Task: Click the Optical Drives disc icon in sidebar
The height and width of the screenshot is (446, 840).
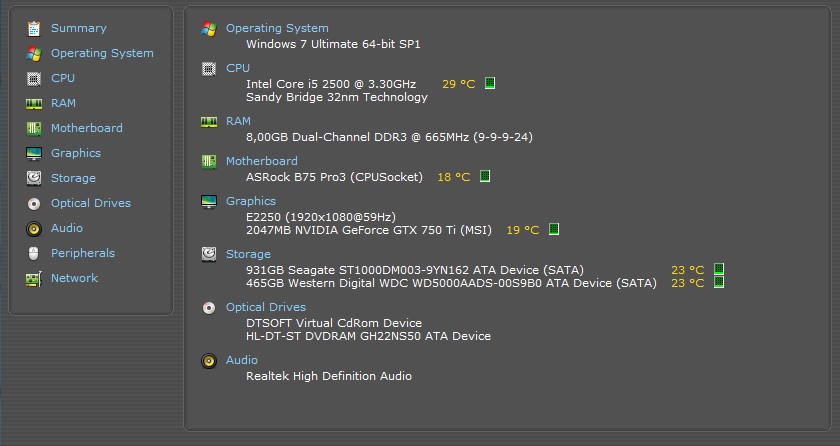Action: pos(34,203)
